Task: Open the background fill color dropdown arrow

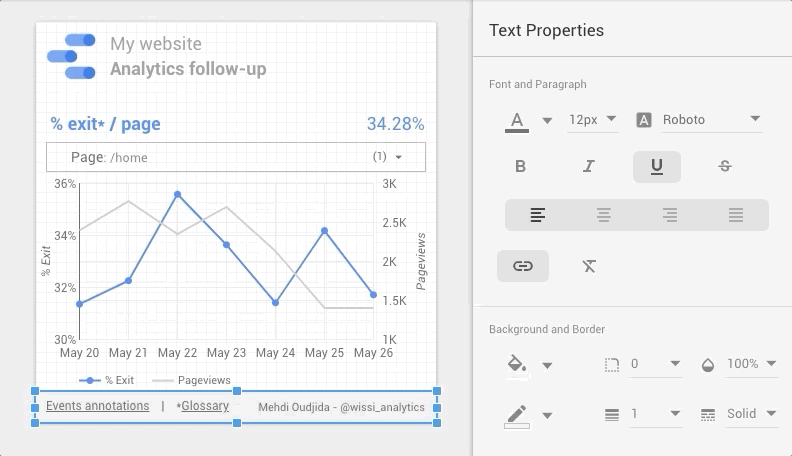Action: 547,365
